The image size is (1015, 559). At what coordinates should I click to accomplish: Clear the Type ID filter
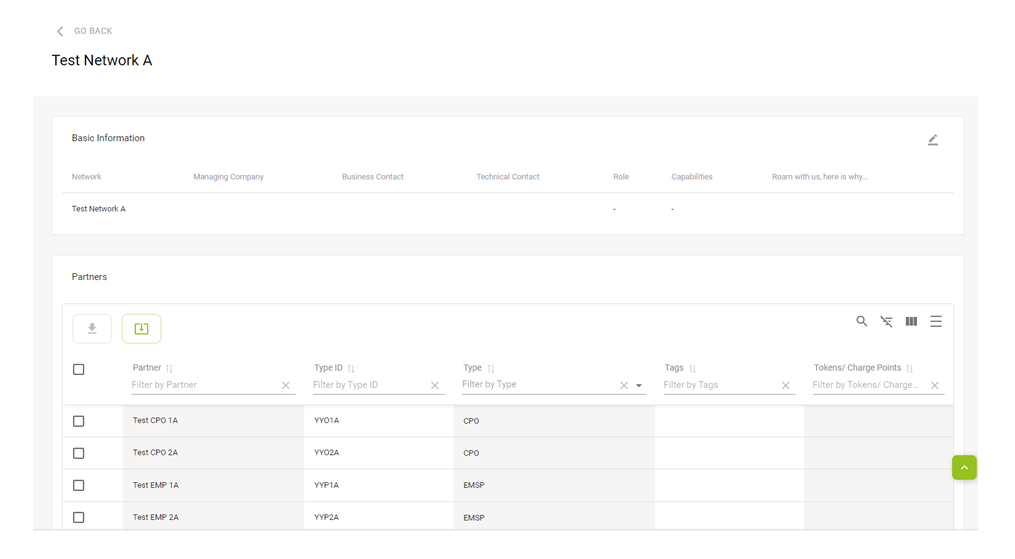click(435, 386)
